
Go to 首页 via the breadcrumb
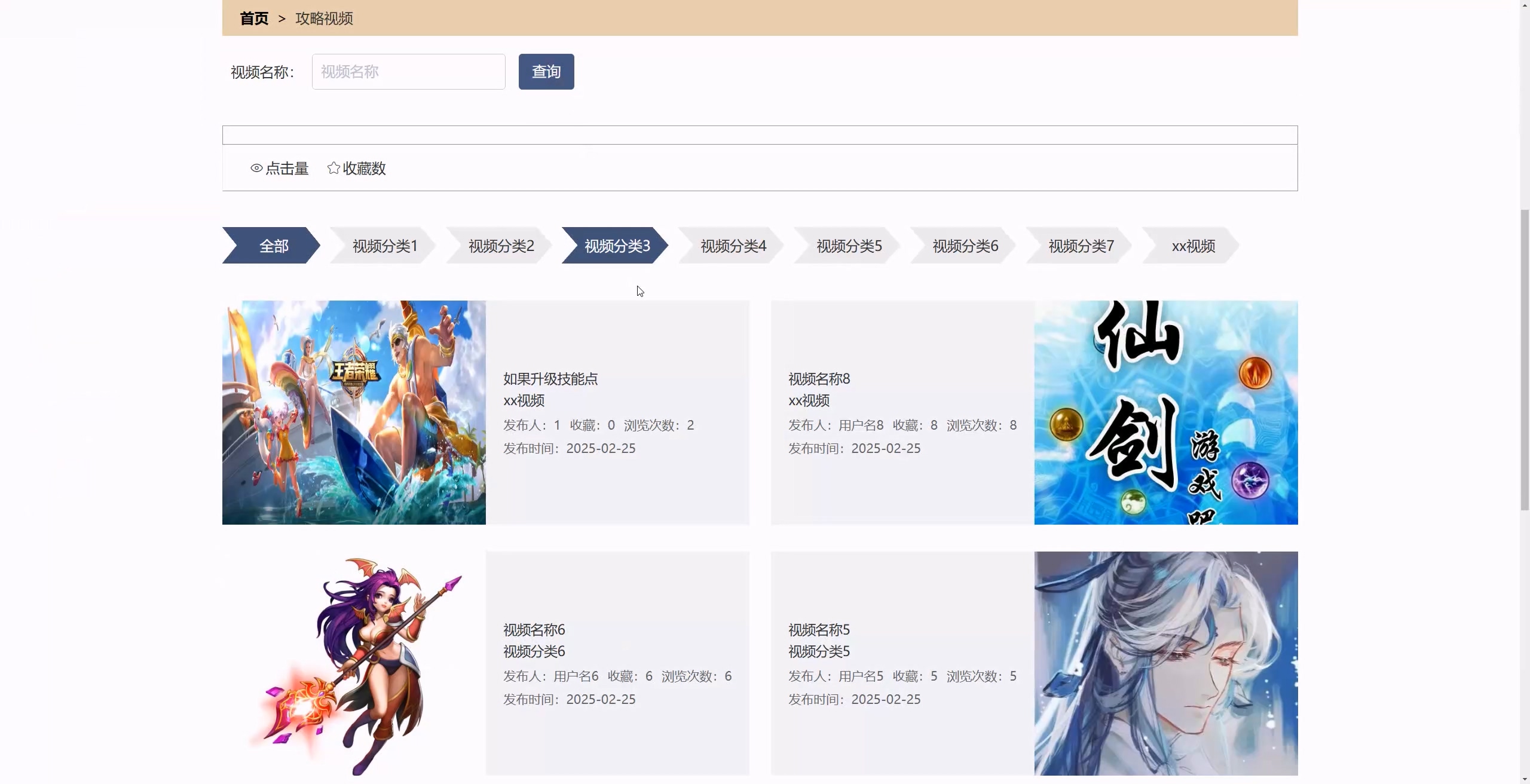[x=254, y=19]
